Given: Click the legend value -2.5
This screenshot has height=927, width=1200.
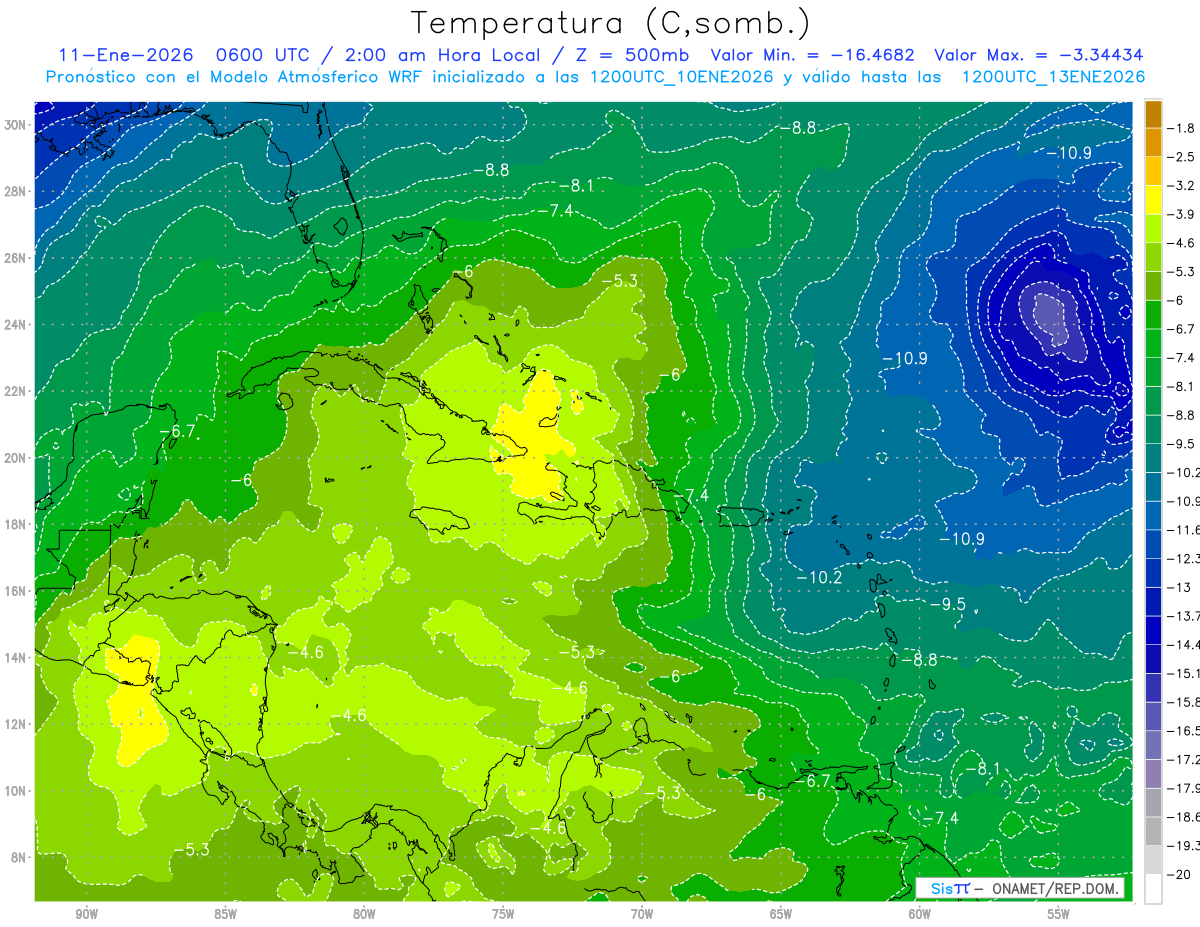Looking at the screenshot, I should (1182, 157).
